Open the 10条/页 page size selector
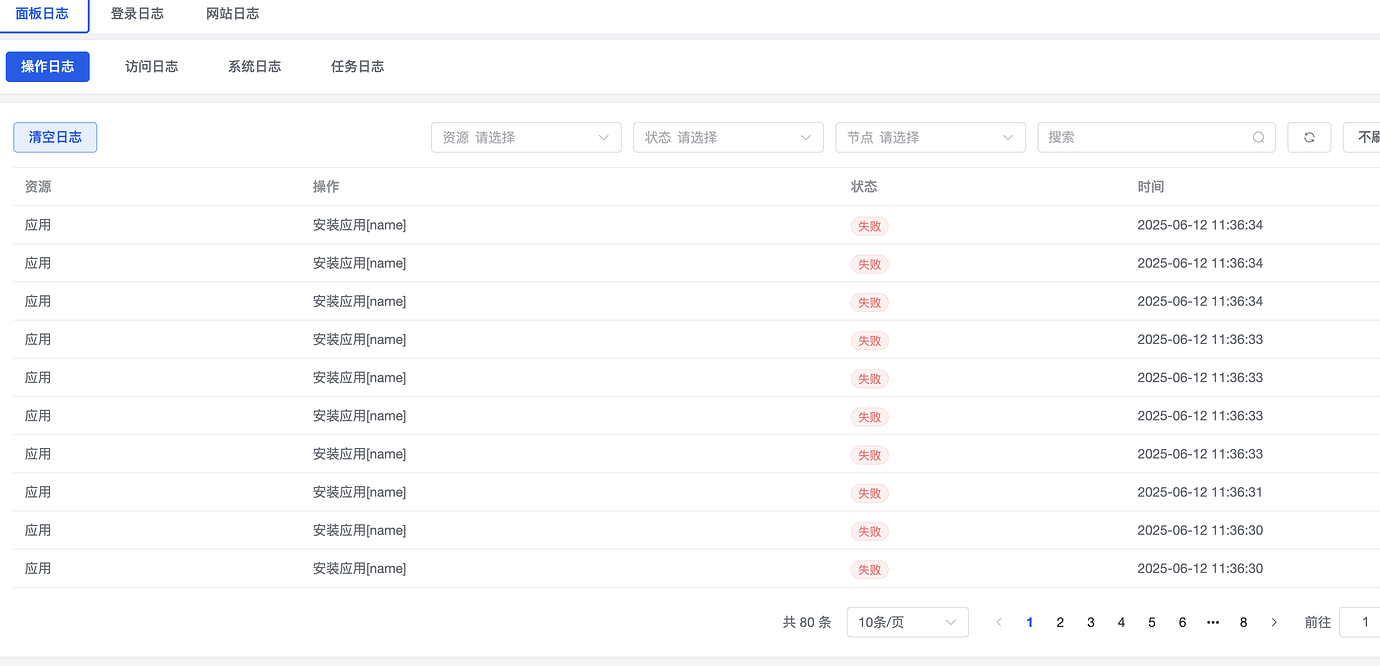The height and width of the screenshot is (666, 1380). click(907, 622)
